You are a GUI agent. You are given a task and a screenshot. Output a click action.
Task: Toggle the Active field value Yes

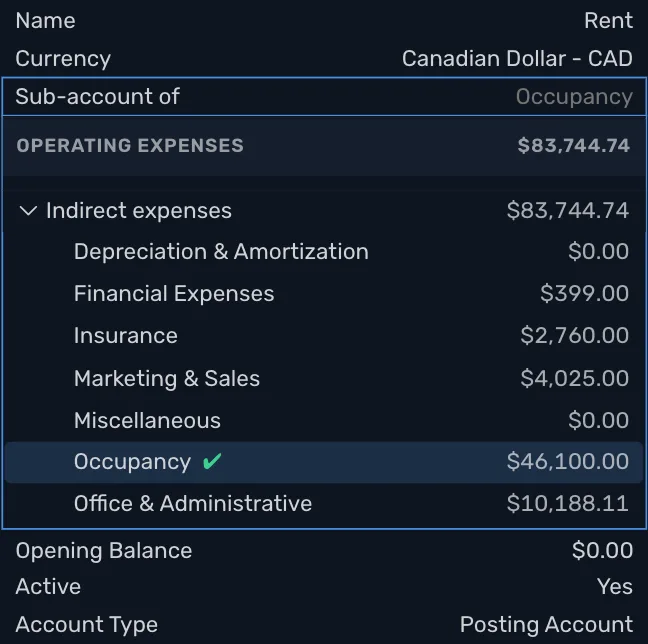click(615, 587)
